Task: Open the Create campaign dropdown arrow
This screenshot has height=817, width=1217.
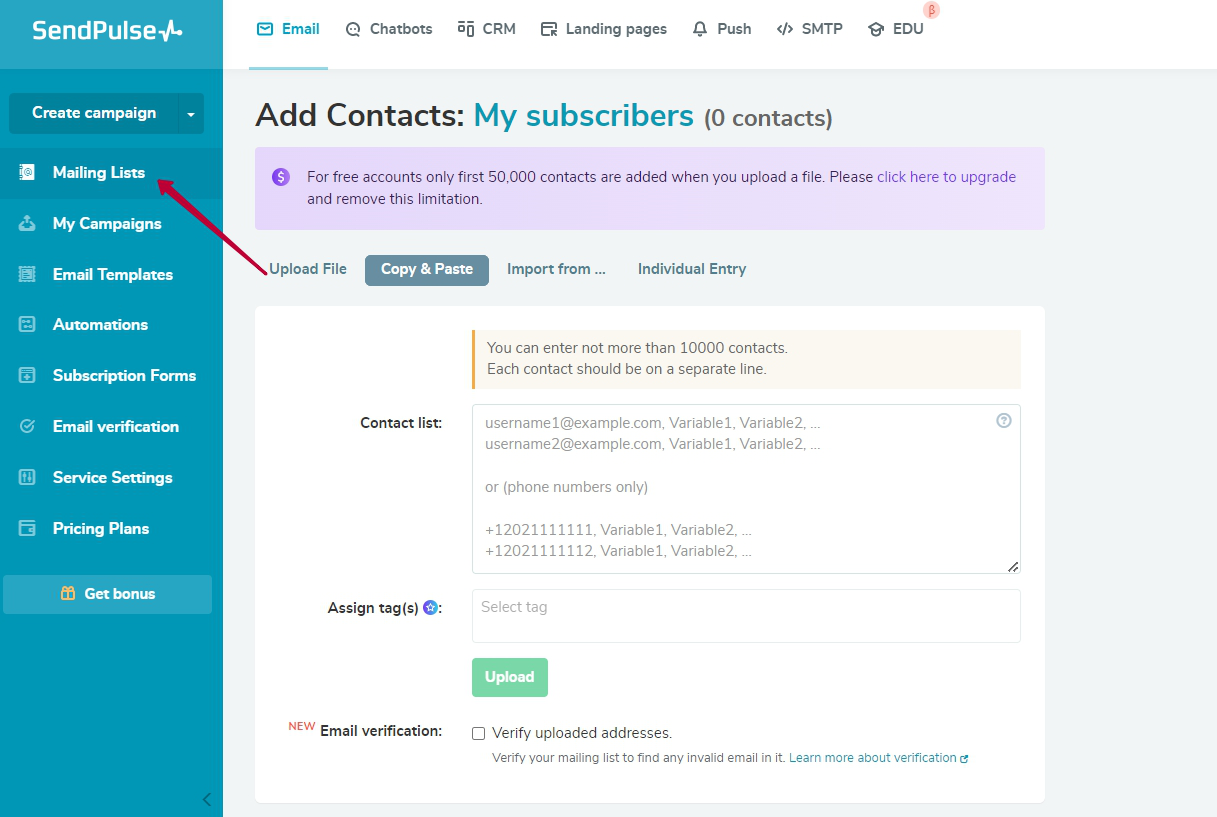Action: [191, 114]
